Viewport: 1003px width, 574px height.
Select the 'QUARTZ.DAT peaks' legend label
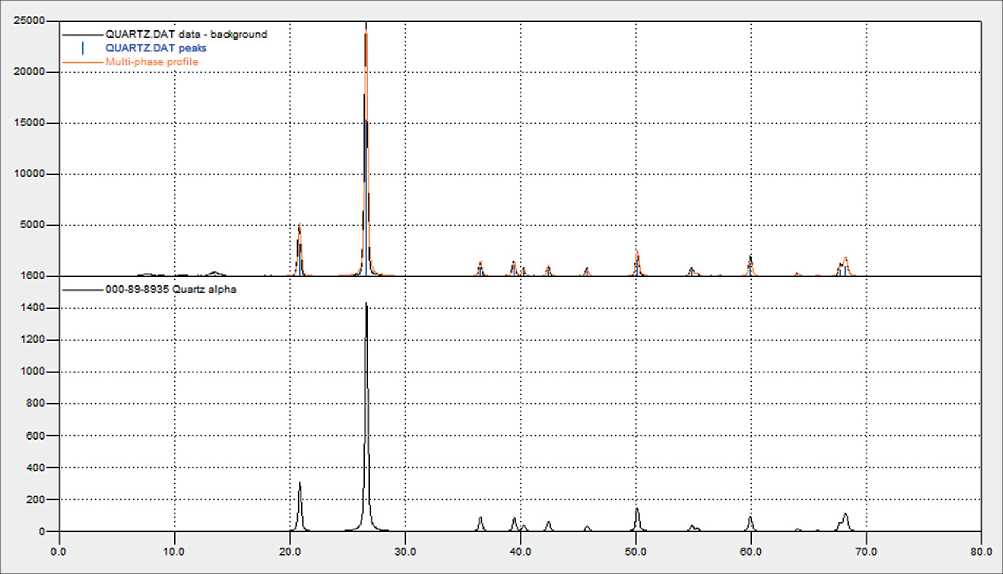click(x=155, y=48)
